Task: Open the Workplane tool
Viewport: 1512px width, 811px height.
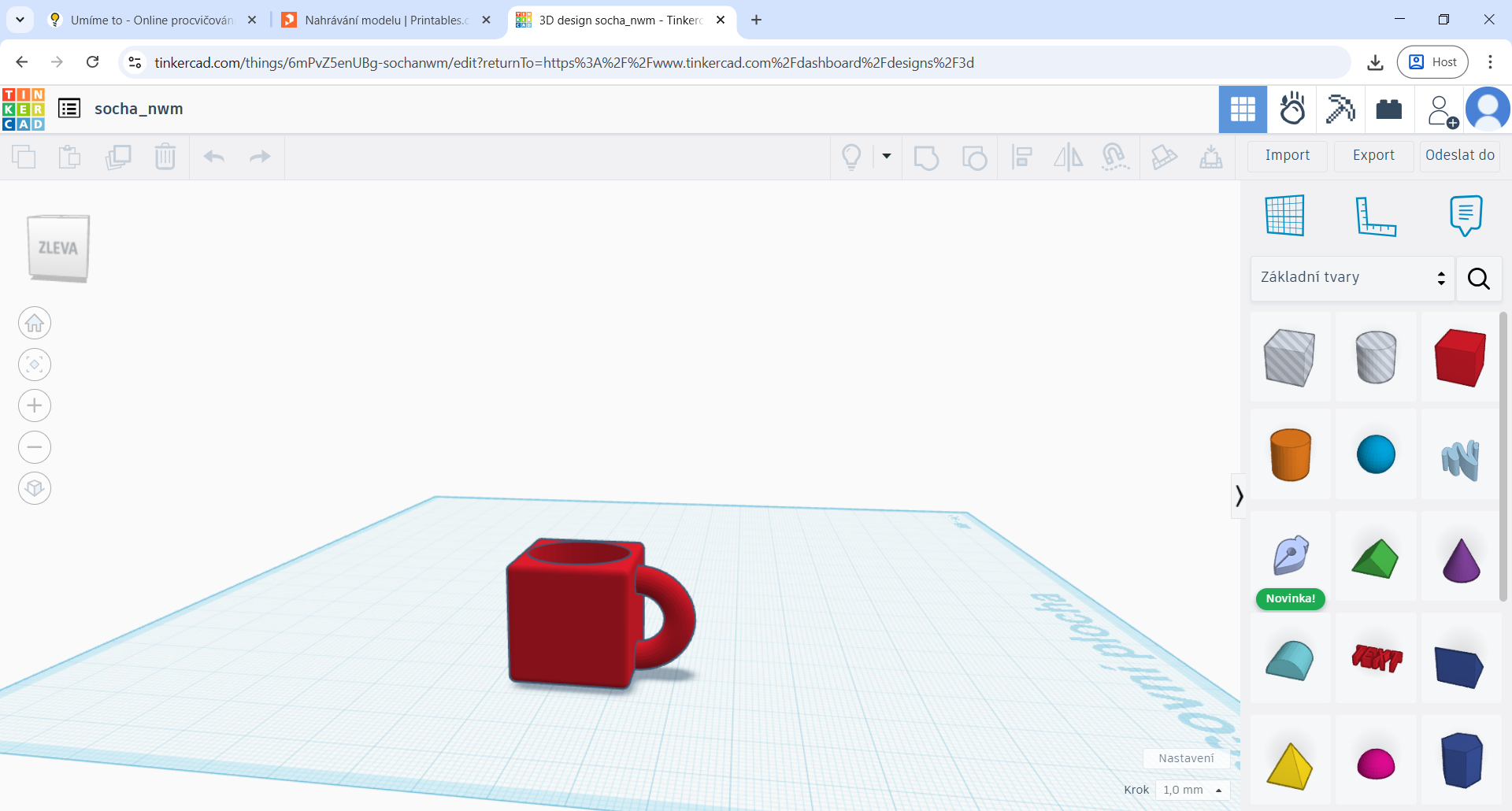Action: [1285, 216]
